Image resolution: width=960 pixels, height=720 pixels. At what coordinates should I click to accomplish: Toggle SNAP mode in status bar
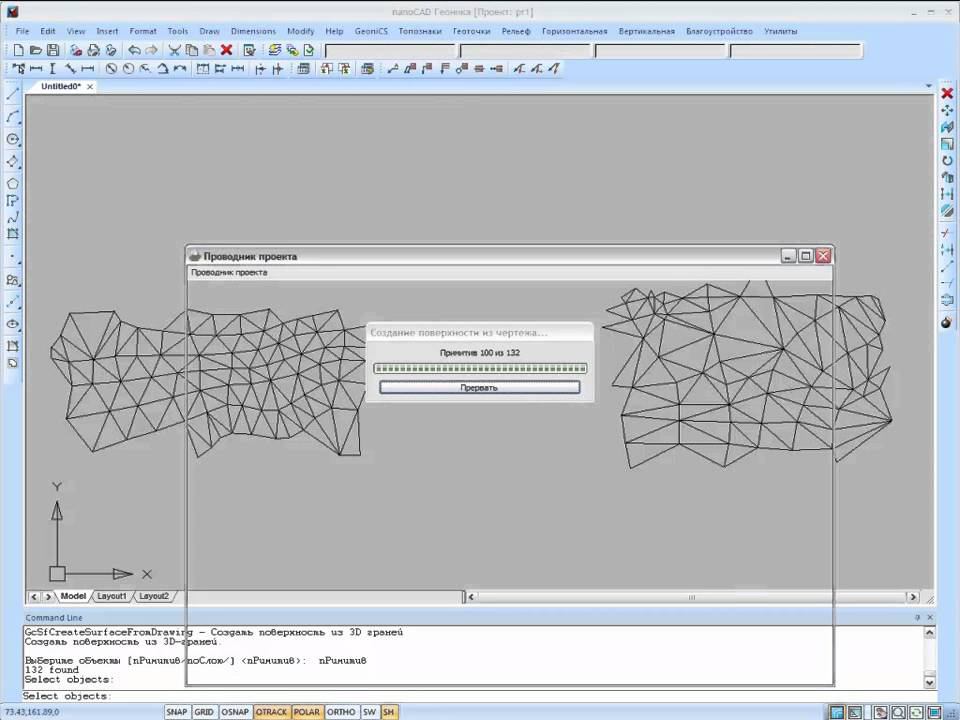point(177,712)
